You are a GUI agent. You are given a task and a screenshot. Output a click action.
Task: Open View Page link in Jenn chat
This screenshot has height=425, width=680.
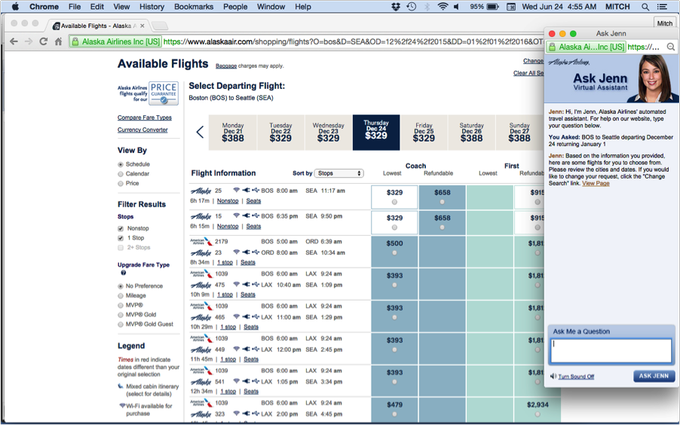595,183
